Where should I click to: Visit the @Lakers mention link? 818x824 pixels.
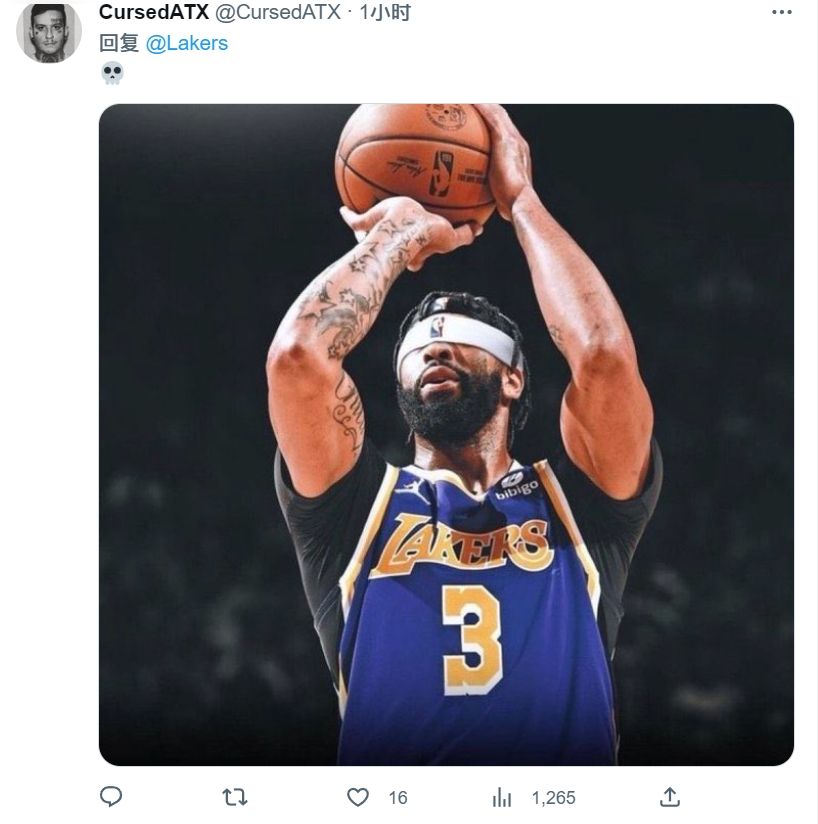click(x=187, y=43)
